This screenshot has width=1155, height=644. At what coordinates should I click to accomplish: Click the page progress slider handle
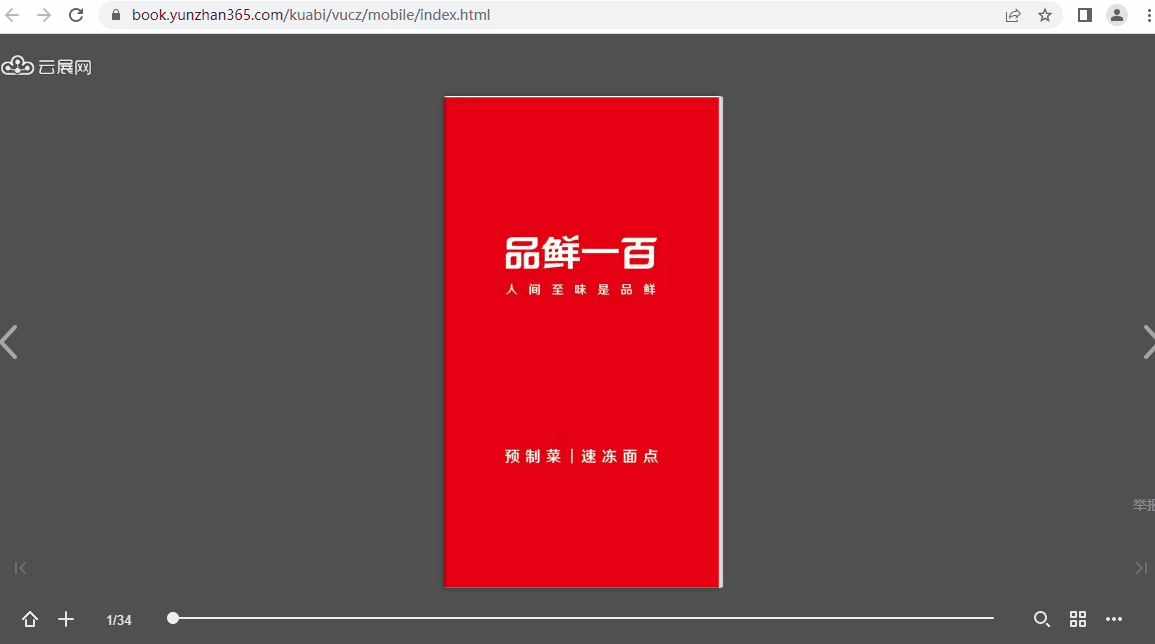point(173,618)
